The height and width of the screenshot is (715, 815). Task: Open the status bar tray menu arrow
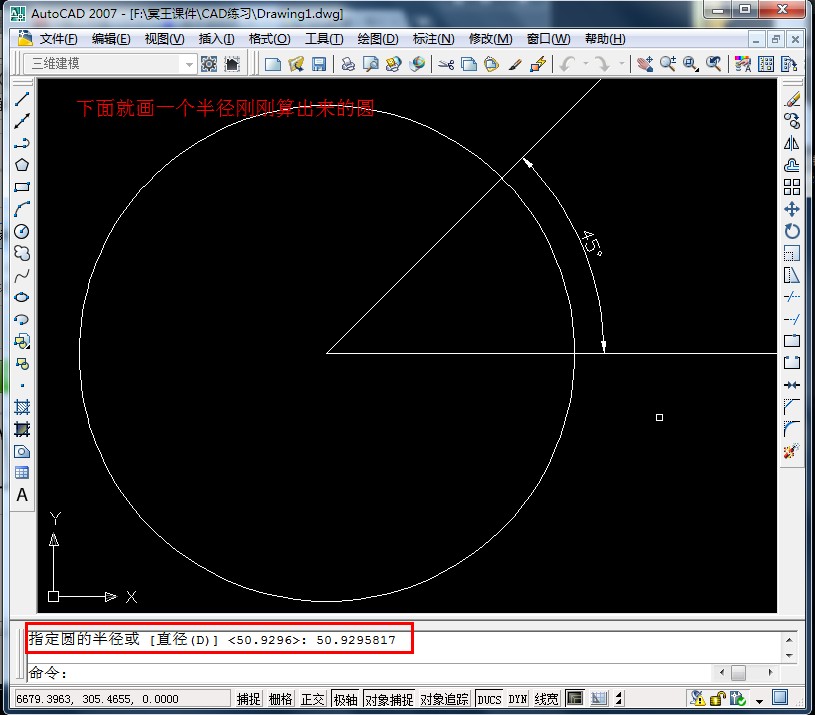[x=759, y=700]
